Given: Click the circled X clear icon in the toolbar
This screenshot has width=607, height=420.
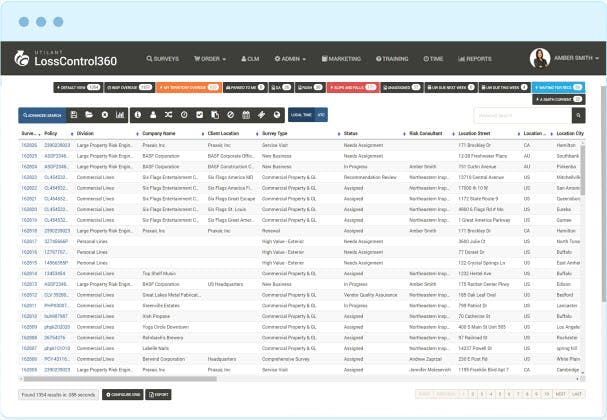Looking at the screenshot, I should 105,115.
